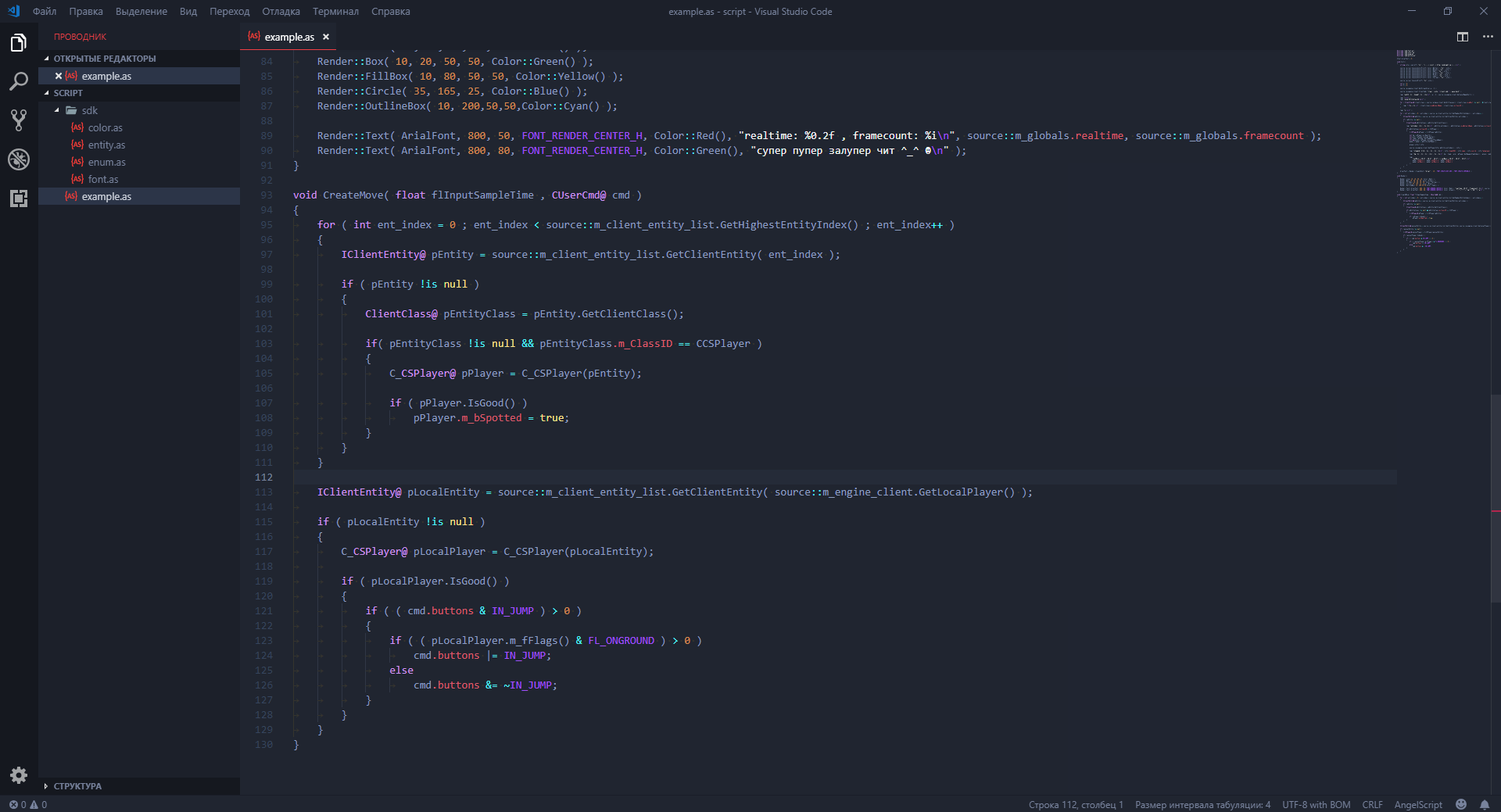
Task: Open the Source Control view
Action: tap(19, 120)
